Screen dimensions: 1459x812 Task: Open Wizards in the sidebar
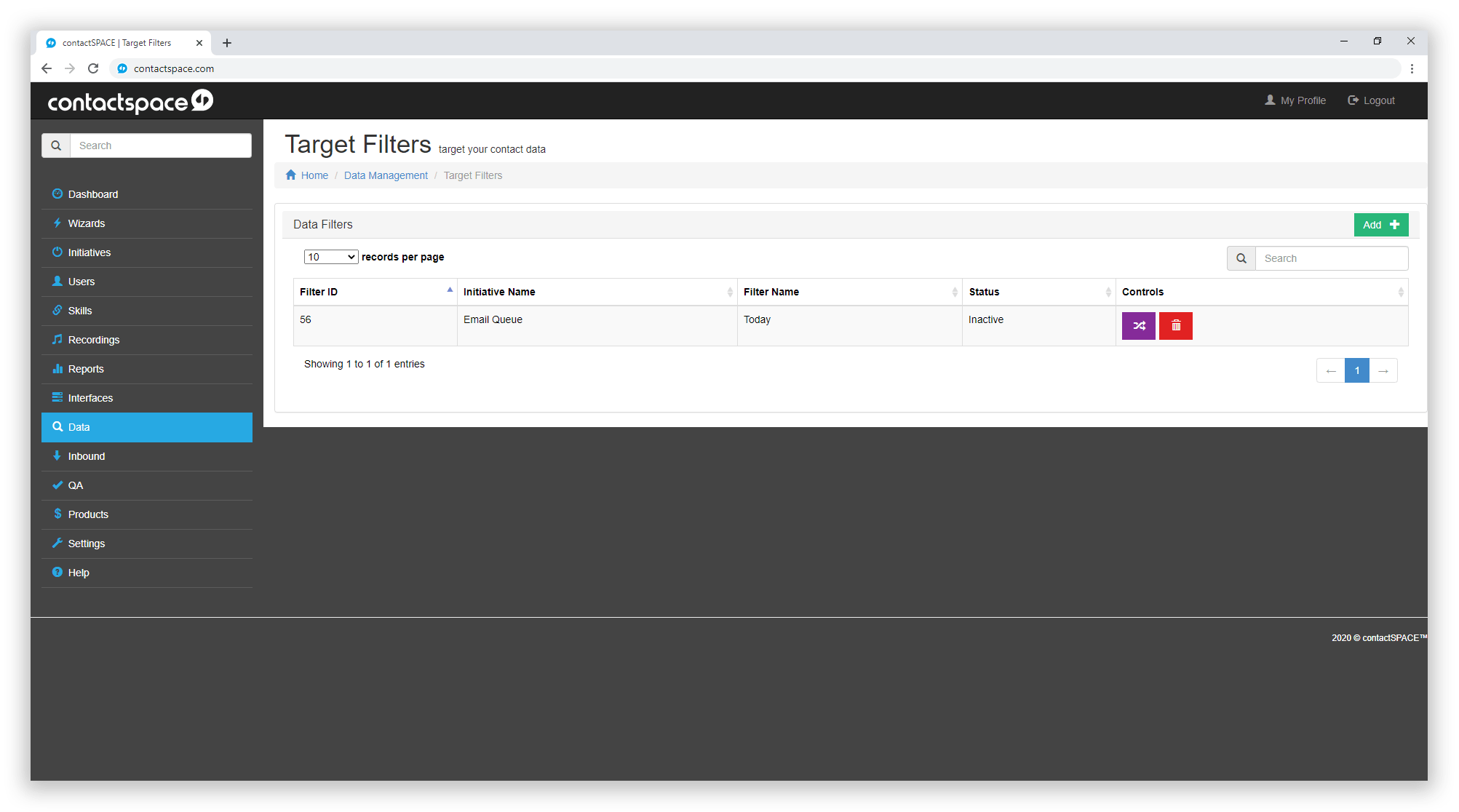point(147,223)
